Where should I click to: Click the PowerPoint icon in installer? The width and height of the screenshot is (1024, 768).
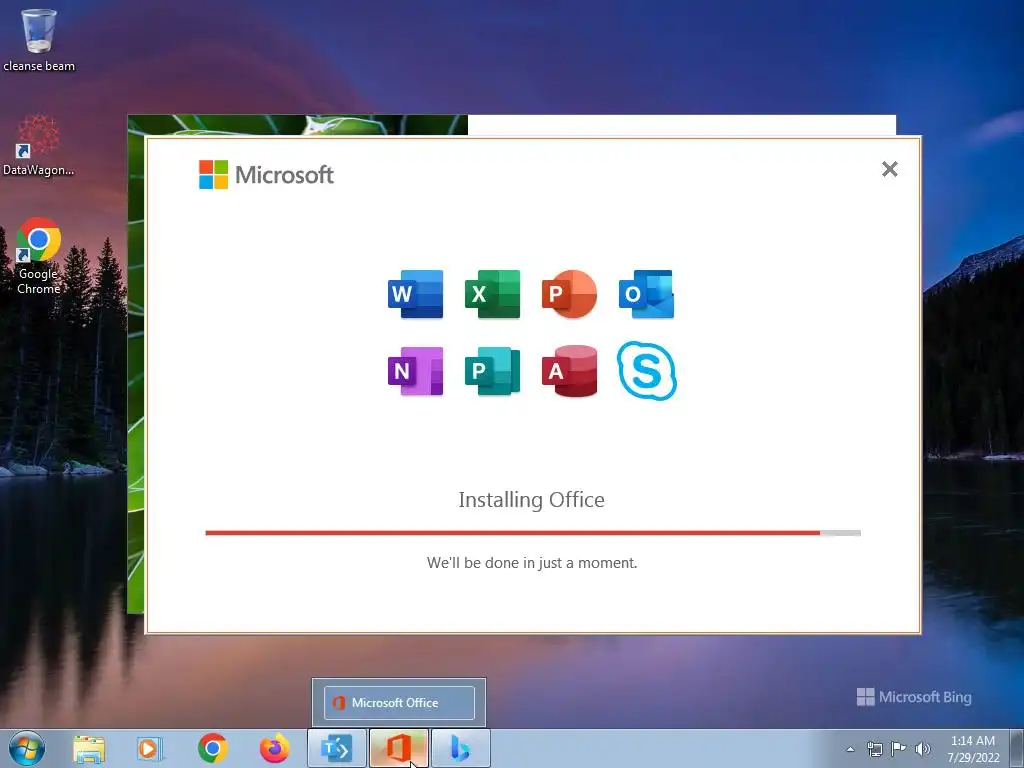point(569,294)
